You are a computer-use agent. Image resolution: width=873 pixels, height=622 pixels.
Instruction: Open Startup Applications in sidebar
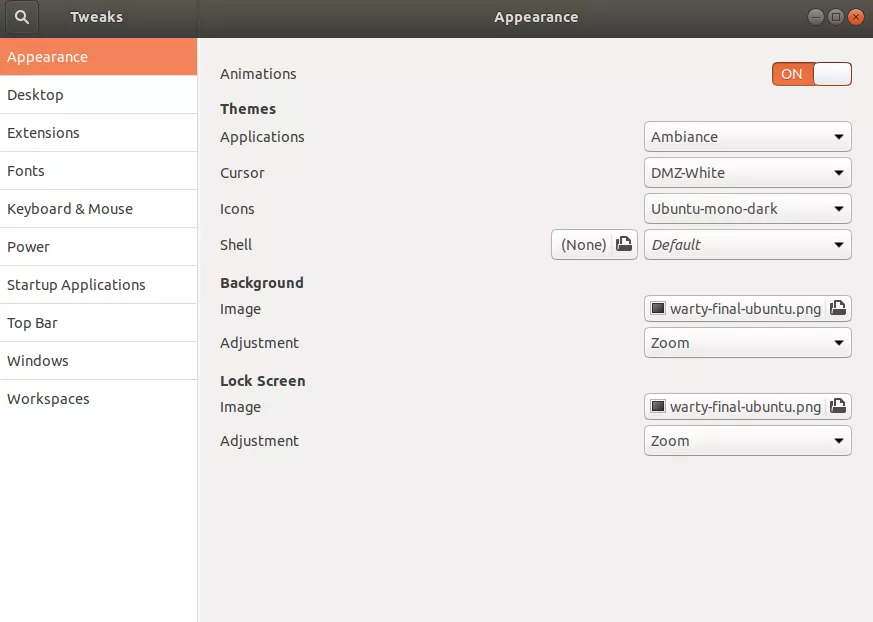point(99,285)
